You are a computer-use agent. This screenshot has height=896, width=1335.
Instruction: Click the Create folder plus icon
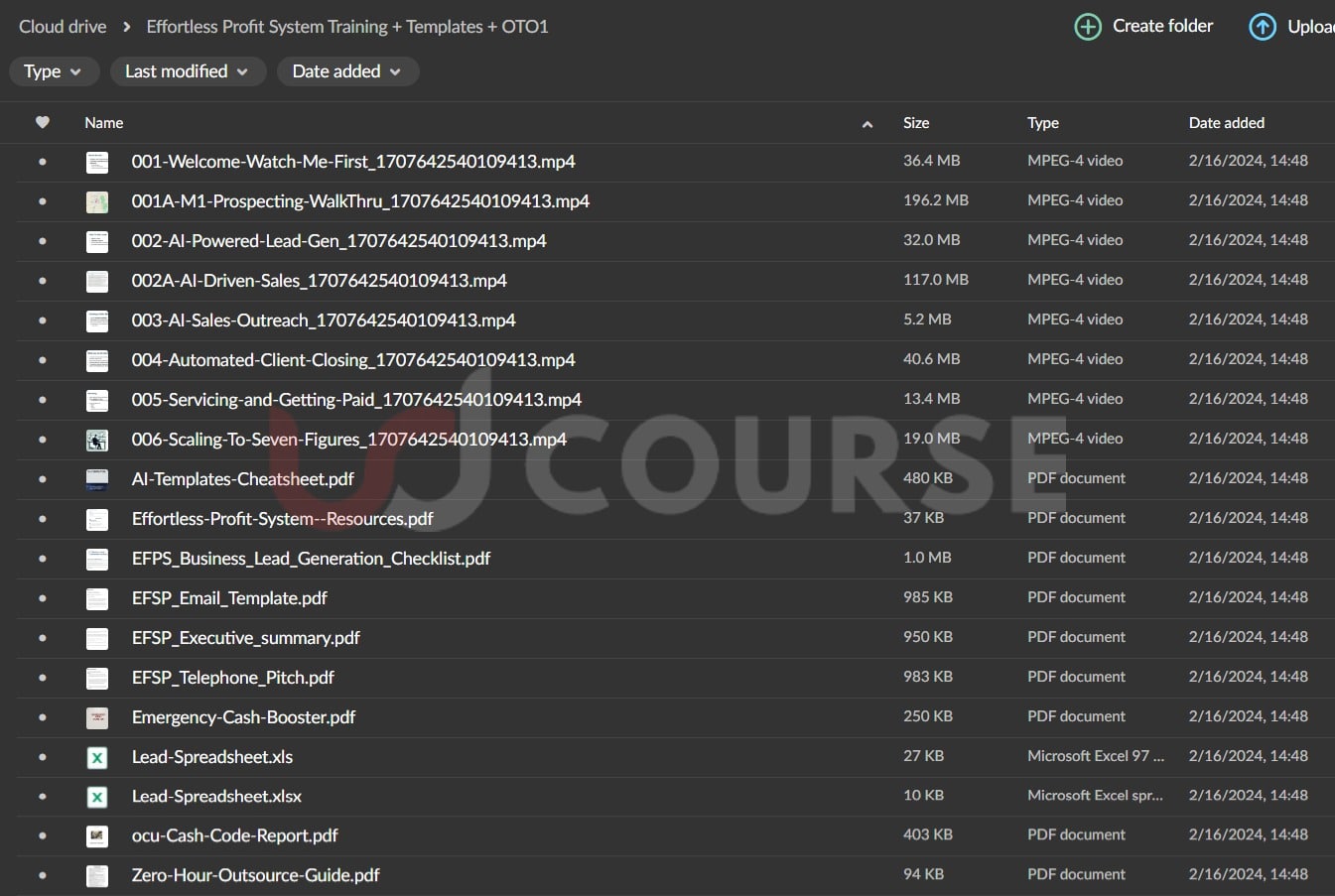click(x=1088, y=27)
